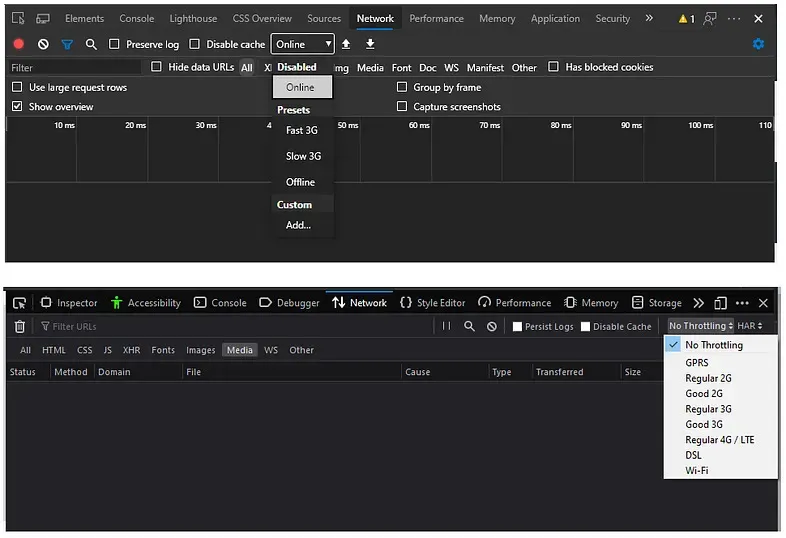The image size is (786, 538).
Task: Open network settings blue gear icon
Action: click(x=758, y=44)
